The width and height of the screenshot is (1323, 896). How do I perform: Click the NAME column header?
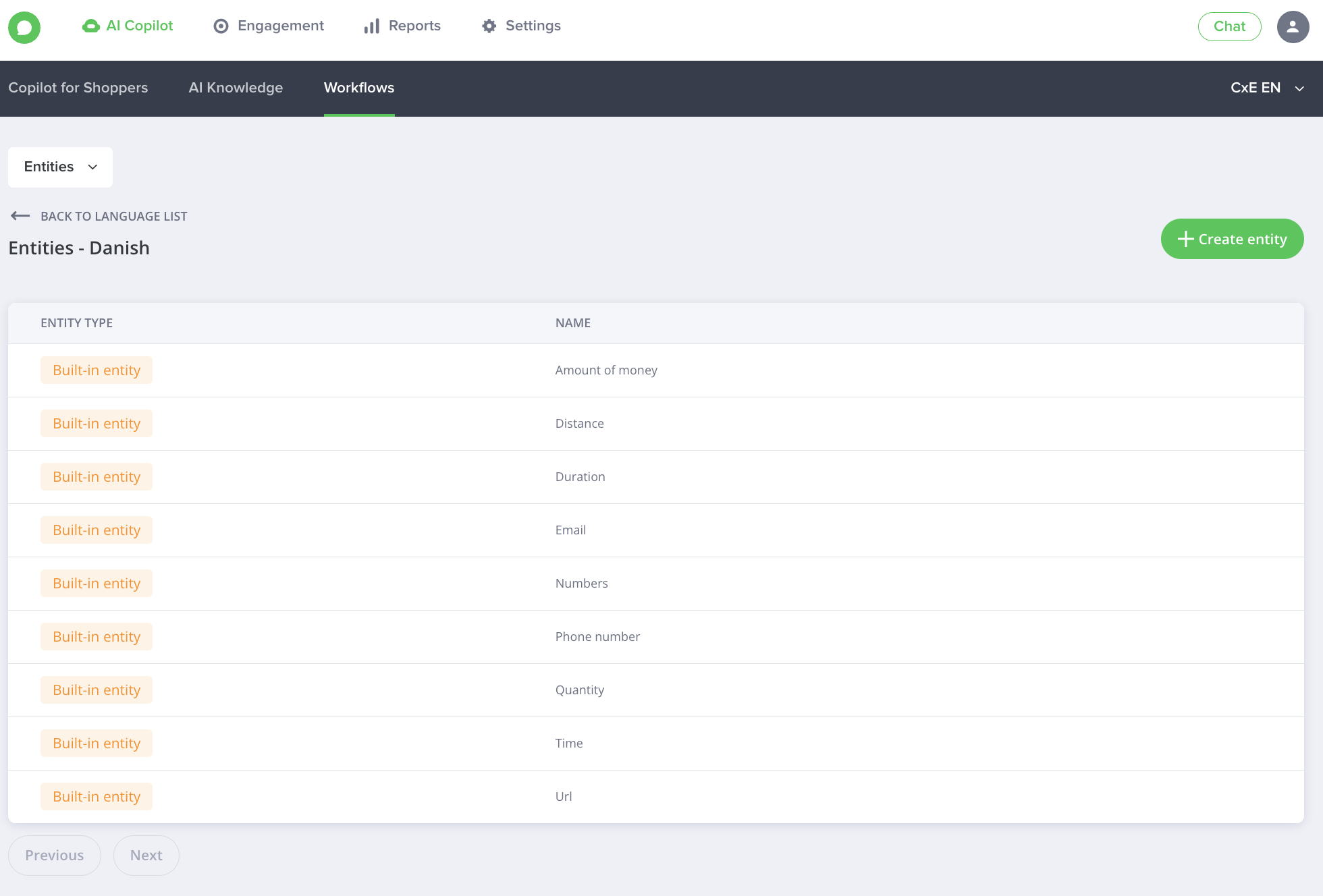pos(573,323)
